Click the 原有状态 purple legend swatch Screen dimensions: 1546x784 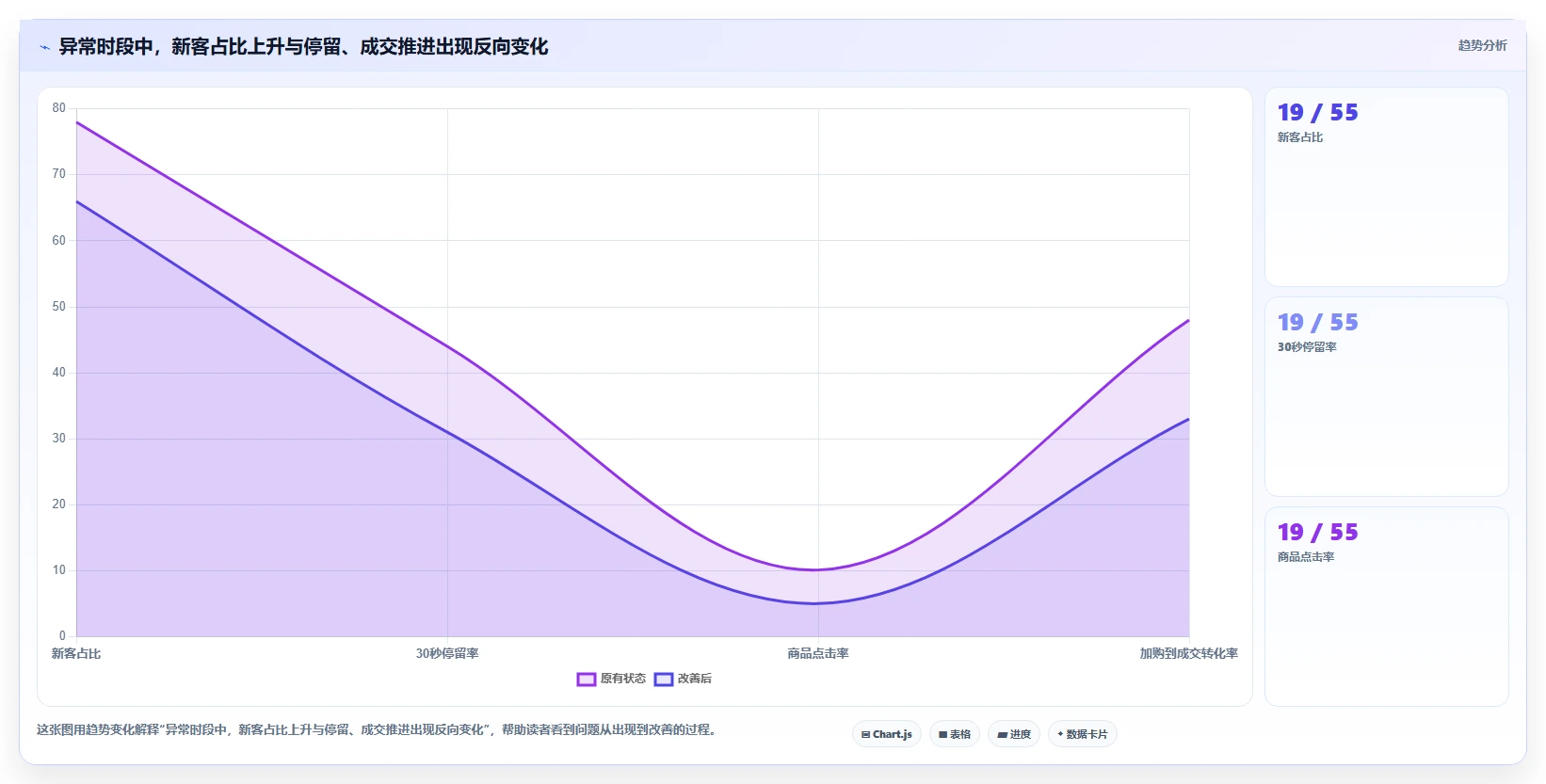point(587,680)
